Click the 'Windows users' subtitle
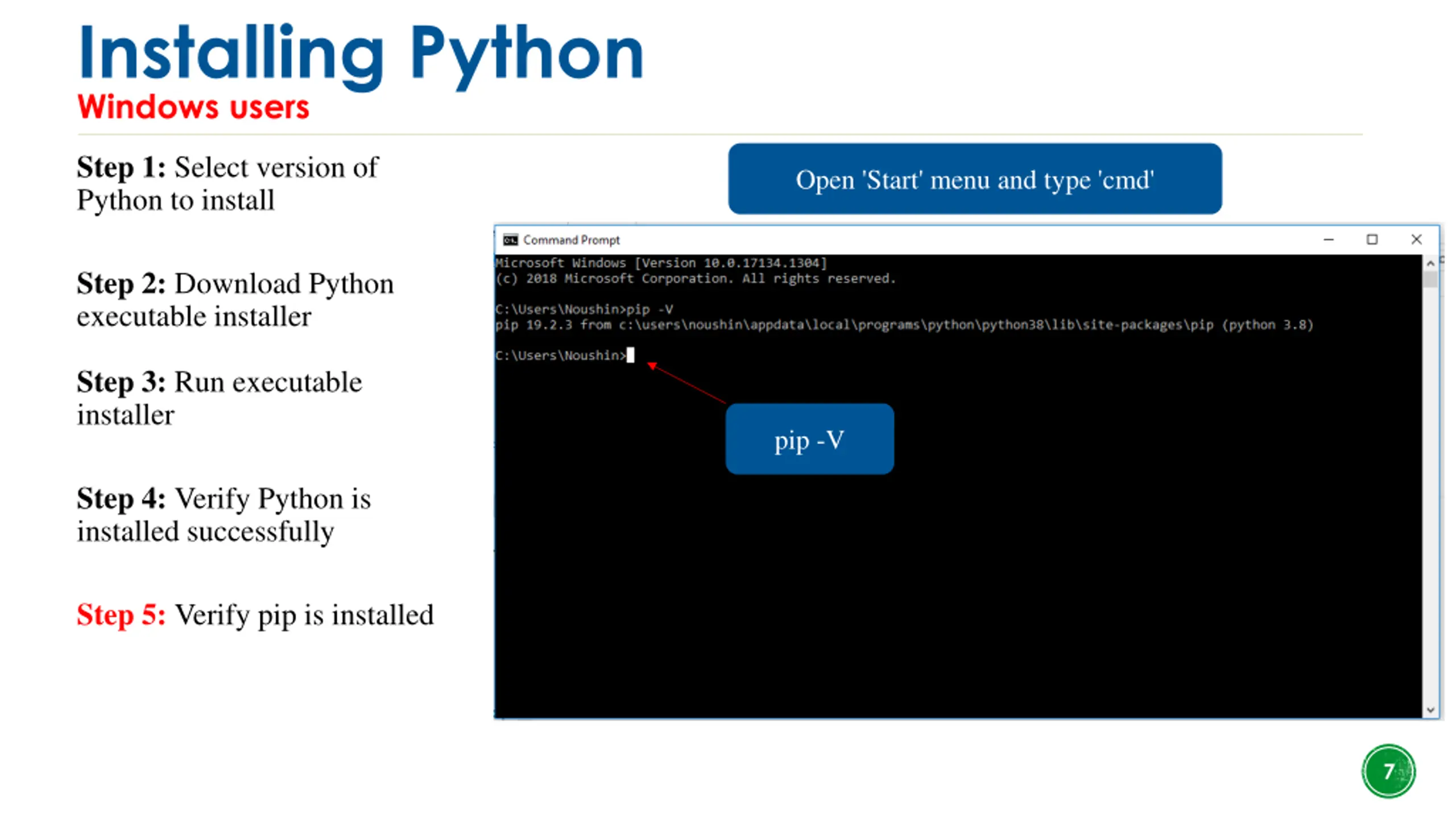1456x819 pixels. click(193, 107)
